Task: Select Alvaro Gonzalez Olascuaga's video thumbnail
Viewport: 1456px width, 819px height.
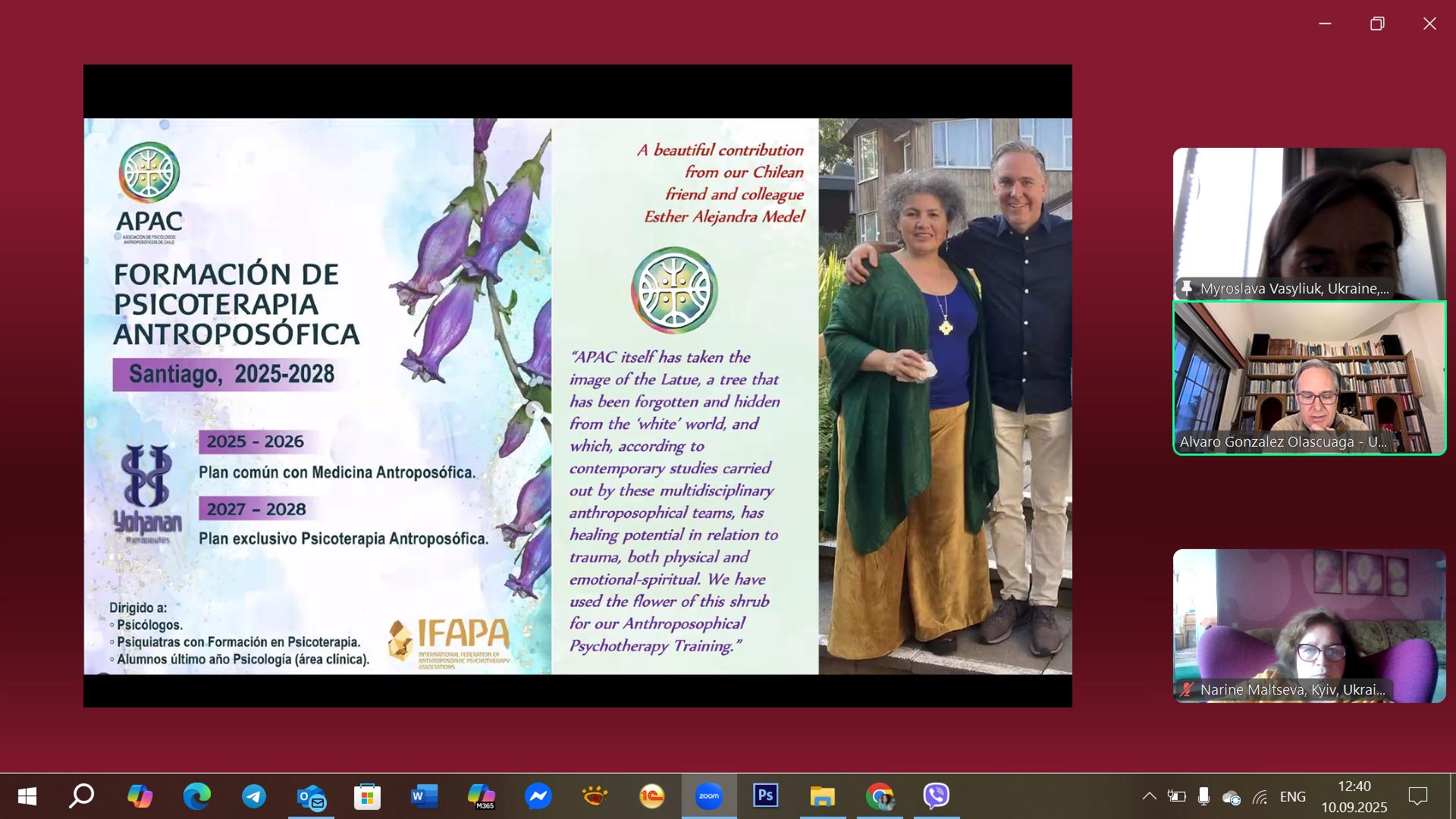Action: point(1309,378)
